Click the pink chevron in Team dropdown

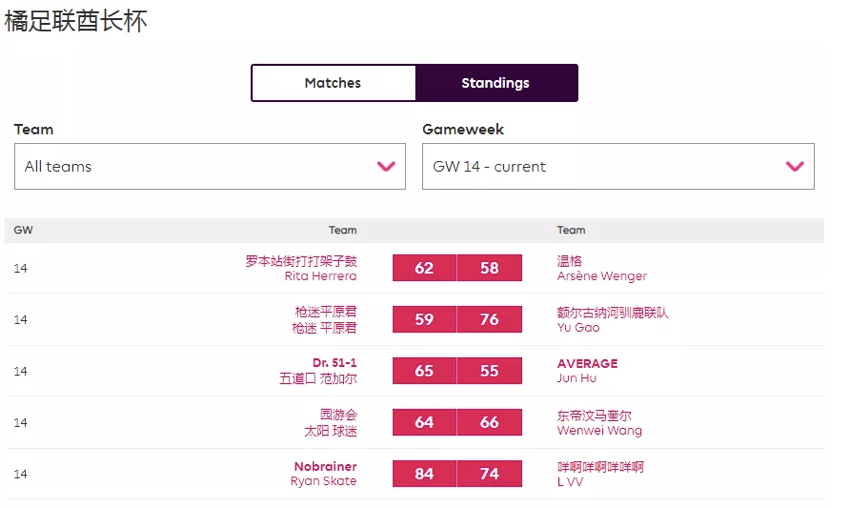pyautogui.click(x=386, y=166)
